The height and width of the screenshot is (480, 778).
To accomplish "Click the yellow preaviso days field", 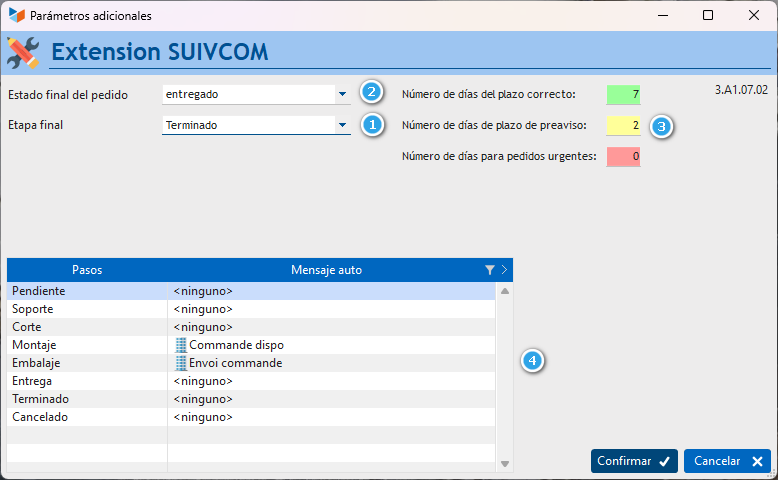I will (623, 125).
